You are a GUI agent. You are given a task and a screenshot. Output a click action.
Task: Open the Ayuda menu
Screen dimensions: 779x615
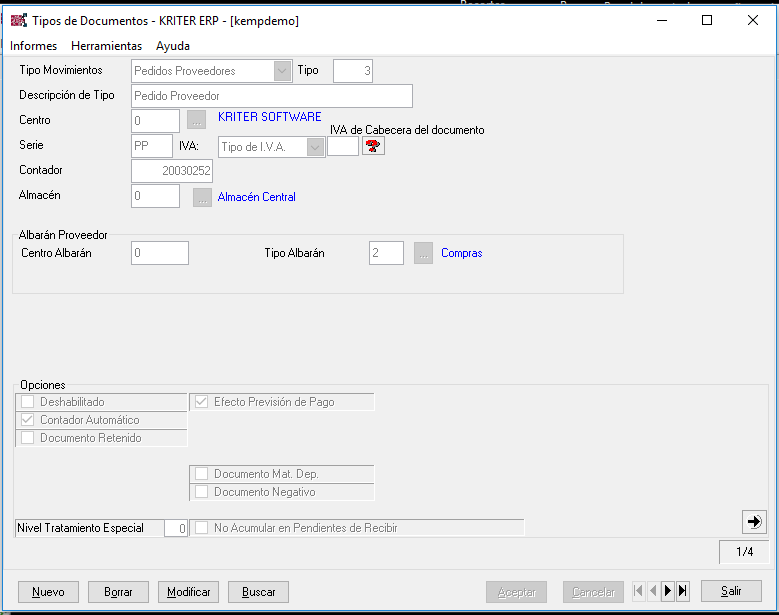pos(173,46)
